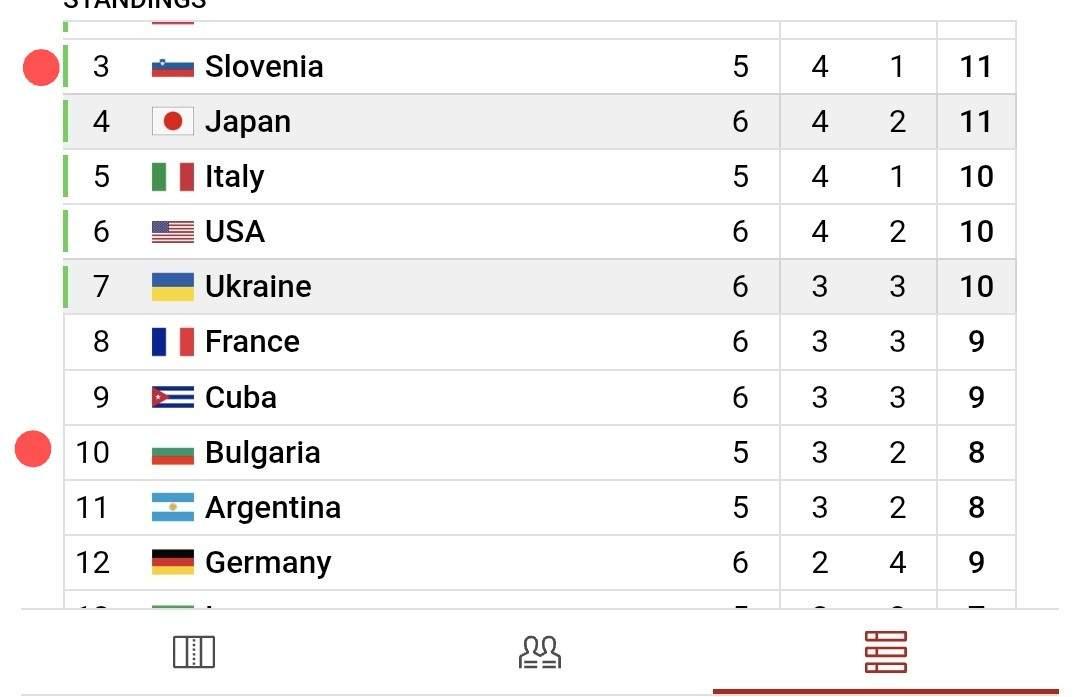Open the court view tab at bottom
This screenshot has height=697, width=1080.
(x=194, y=652)
